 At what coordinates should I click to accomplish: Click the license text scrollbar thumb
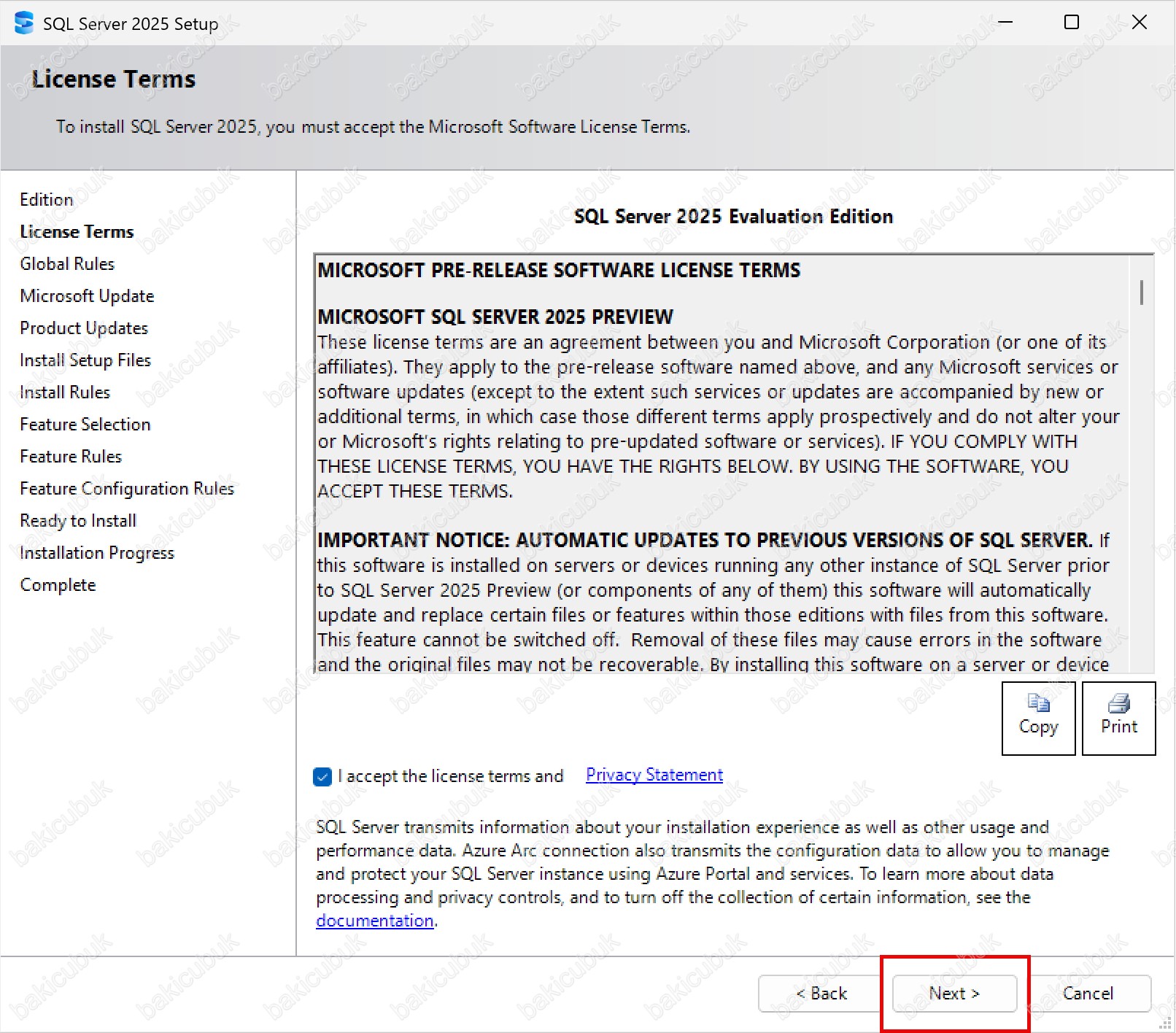(x=1141, y=293)
